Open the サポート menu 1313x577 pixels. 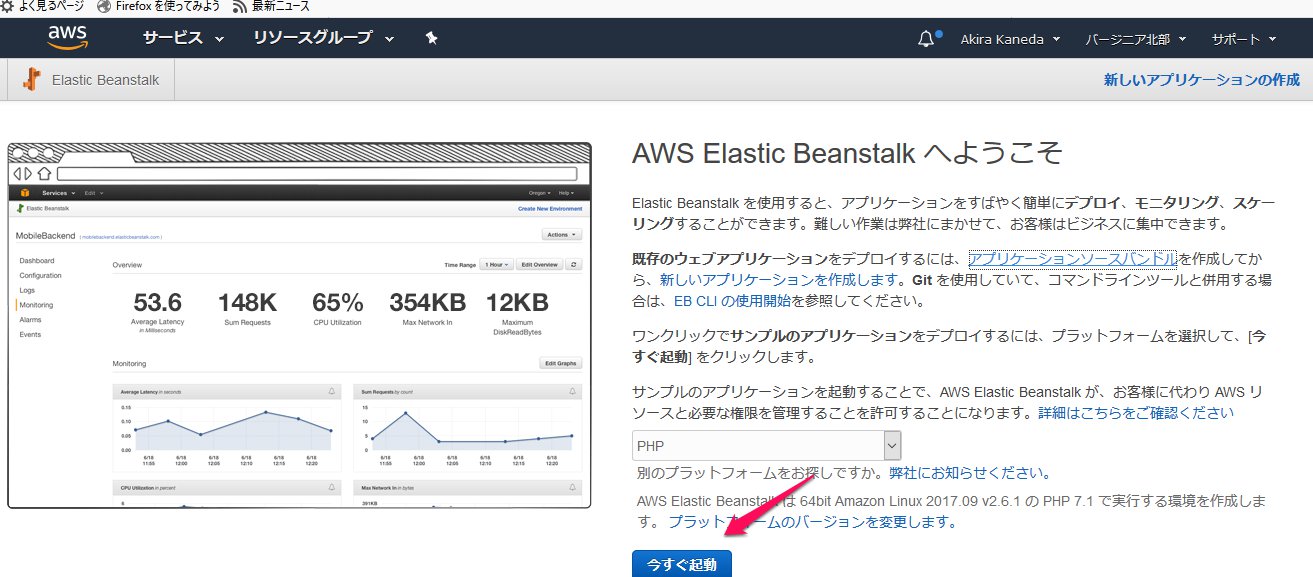click(x=1243, y=39)
